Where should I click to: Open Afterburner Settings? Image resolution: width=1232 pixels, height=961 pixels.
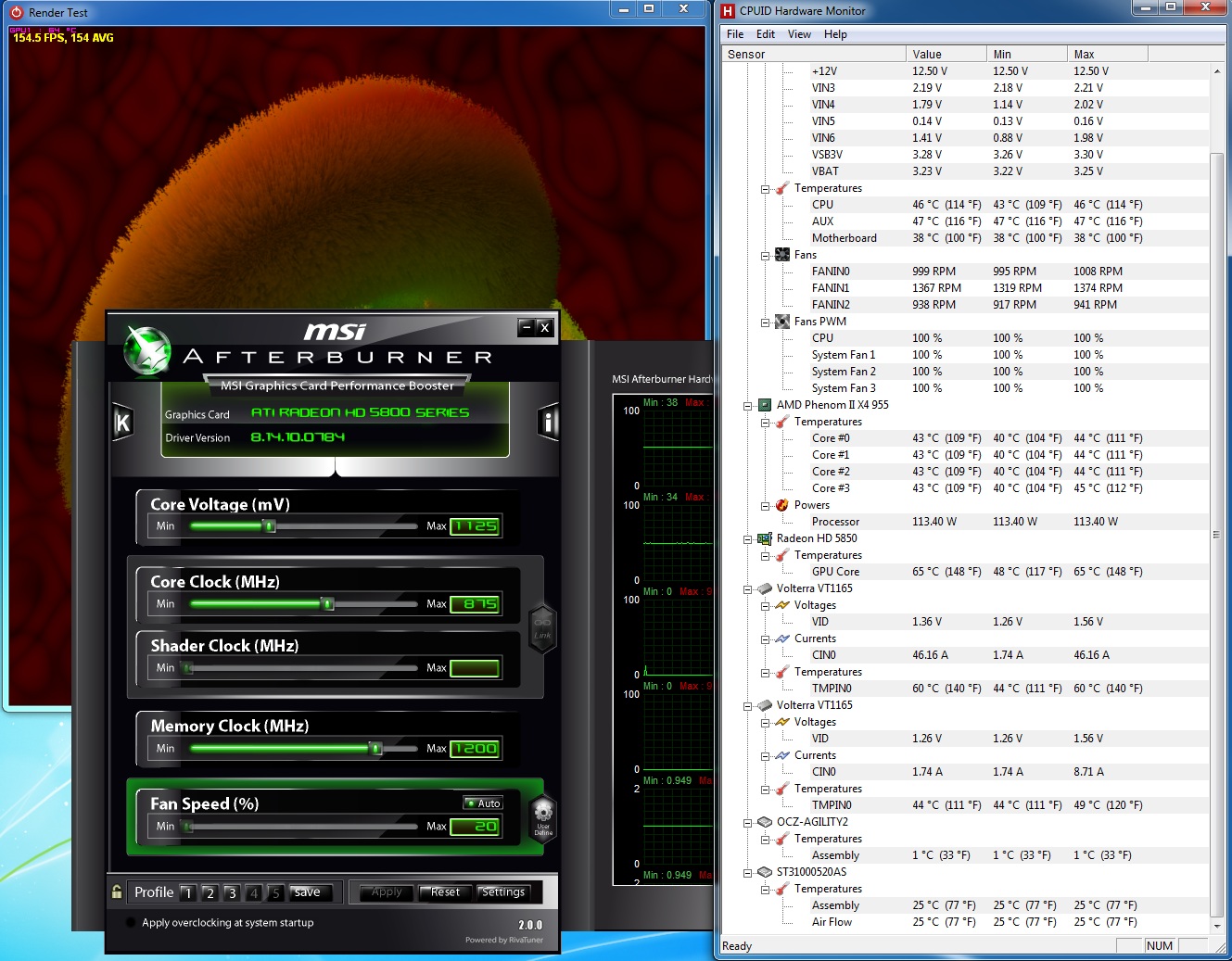[x=503, y=891]
